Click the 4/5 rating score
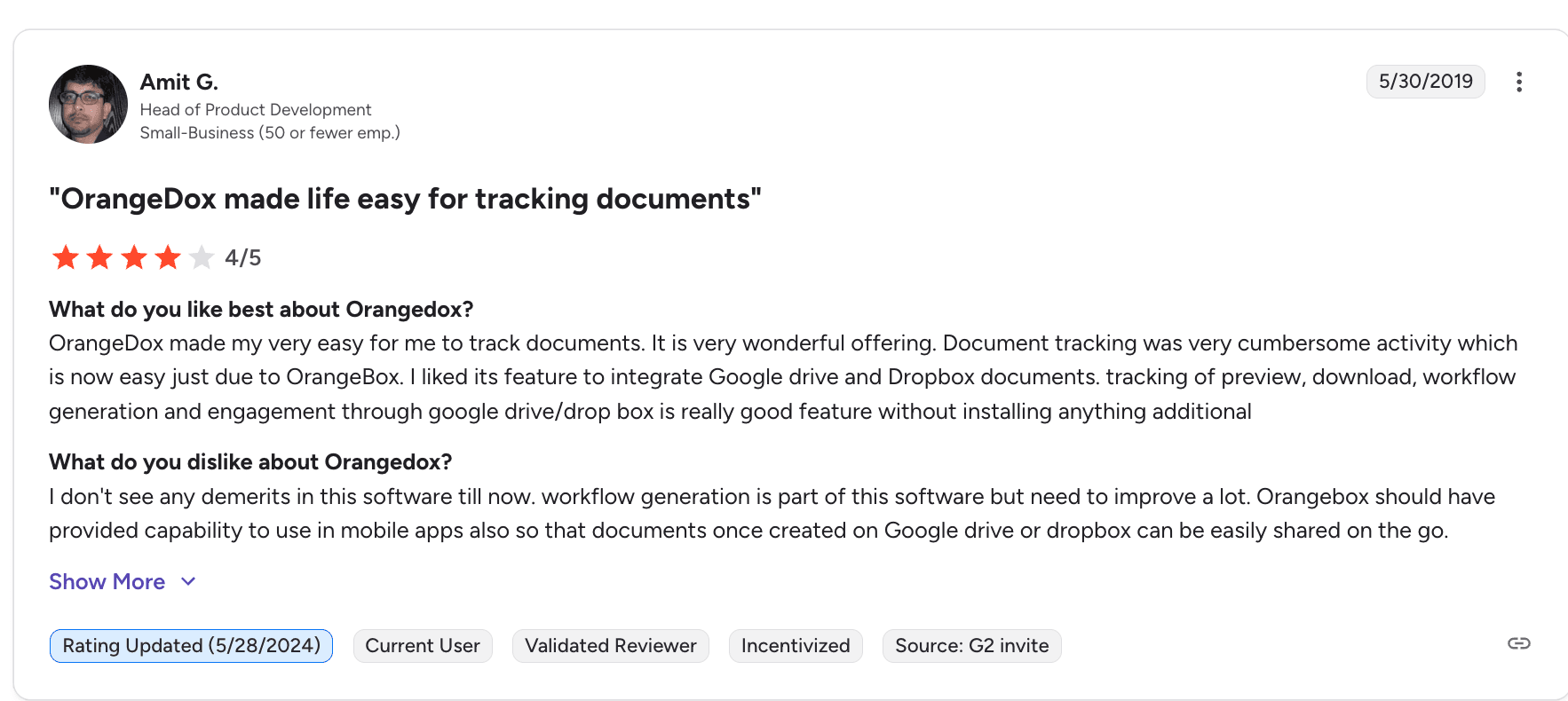The height and width of the screenshot is (701, 1568). pos(242,257)
